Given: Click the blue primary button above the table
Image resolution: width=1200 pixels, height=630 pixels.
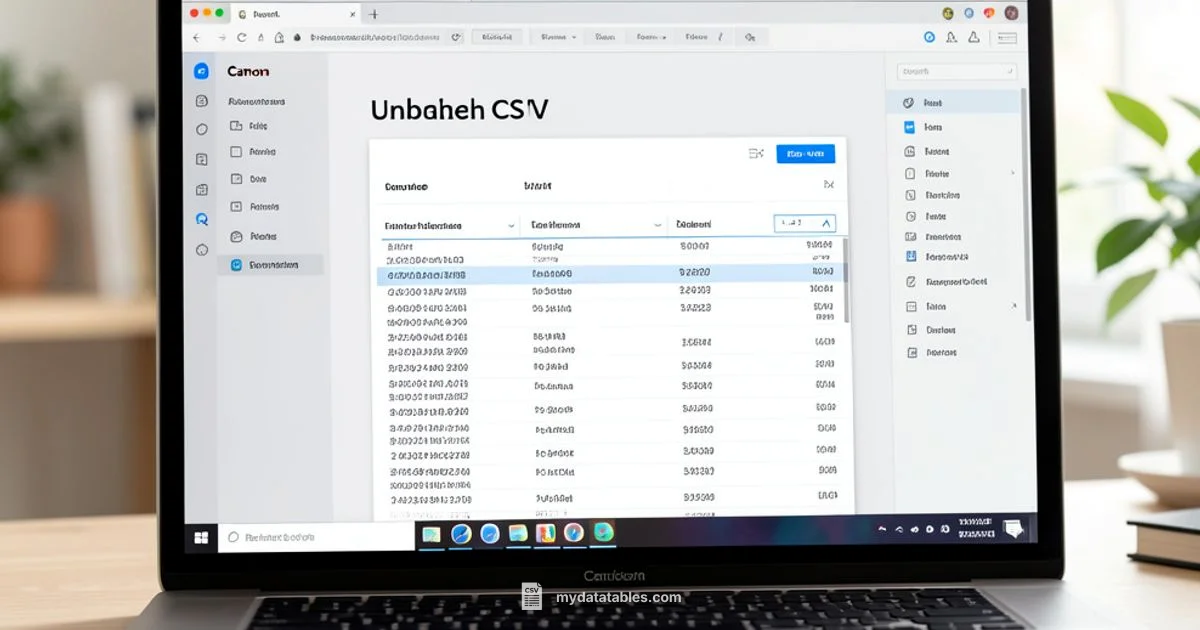Looking at the screenshot, I should tap(808, 153).
